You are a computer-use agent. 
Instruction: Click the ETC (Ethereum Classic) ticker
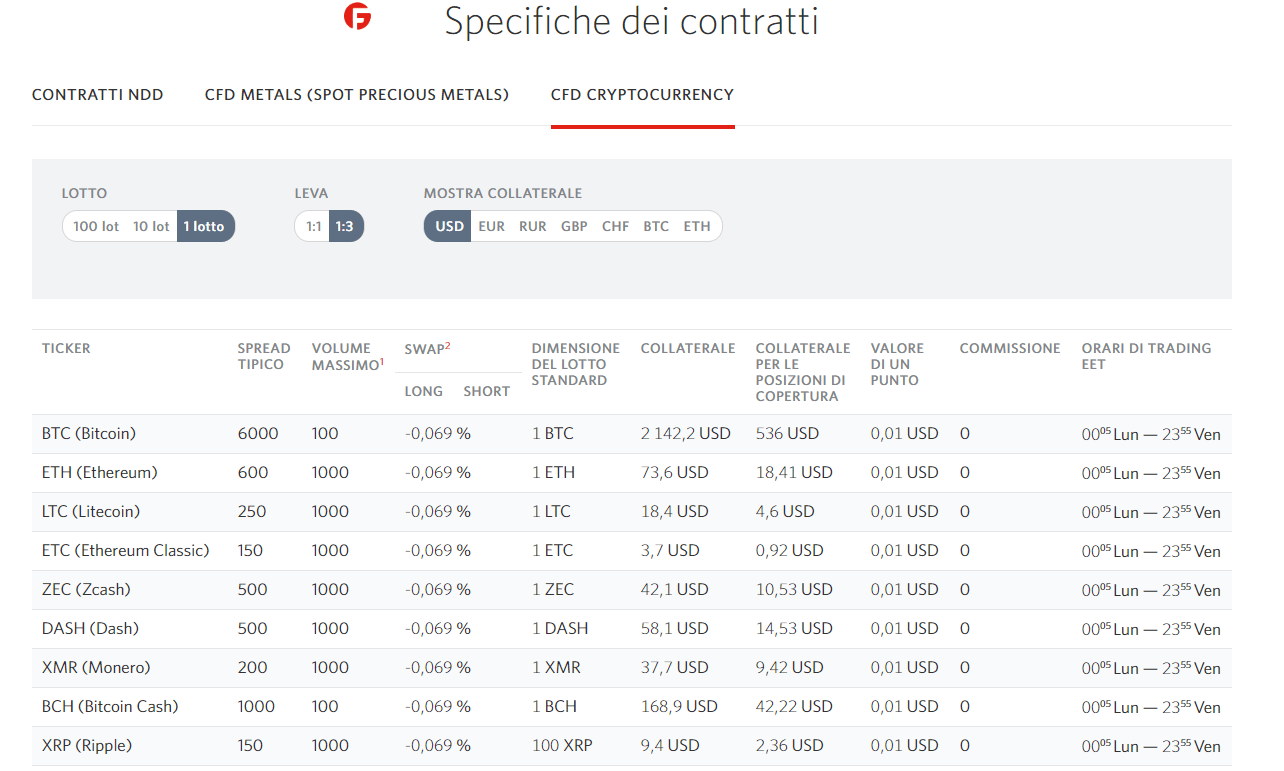pyautogui.click(x=126, y=550)
